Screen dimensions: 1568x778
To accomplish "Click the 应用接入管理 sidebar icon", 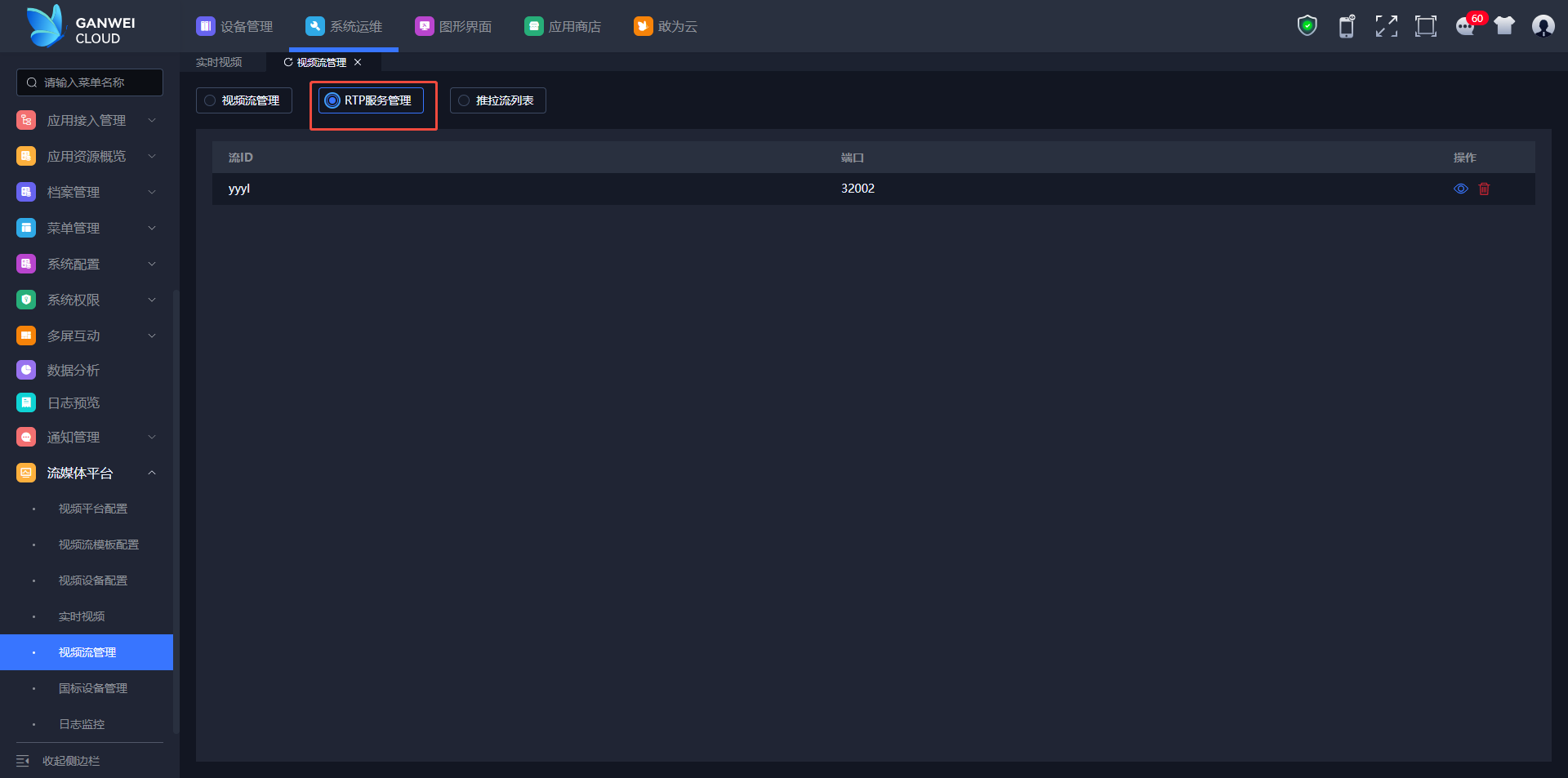I will 26,120.
